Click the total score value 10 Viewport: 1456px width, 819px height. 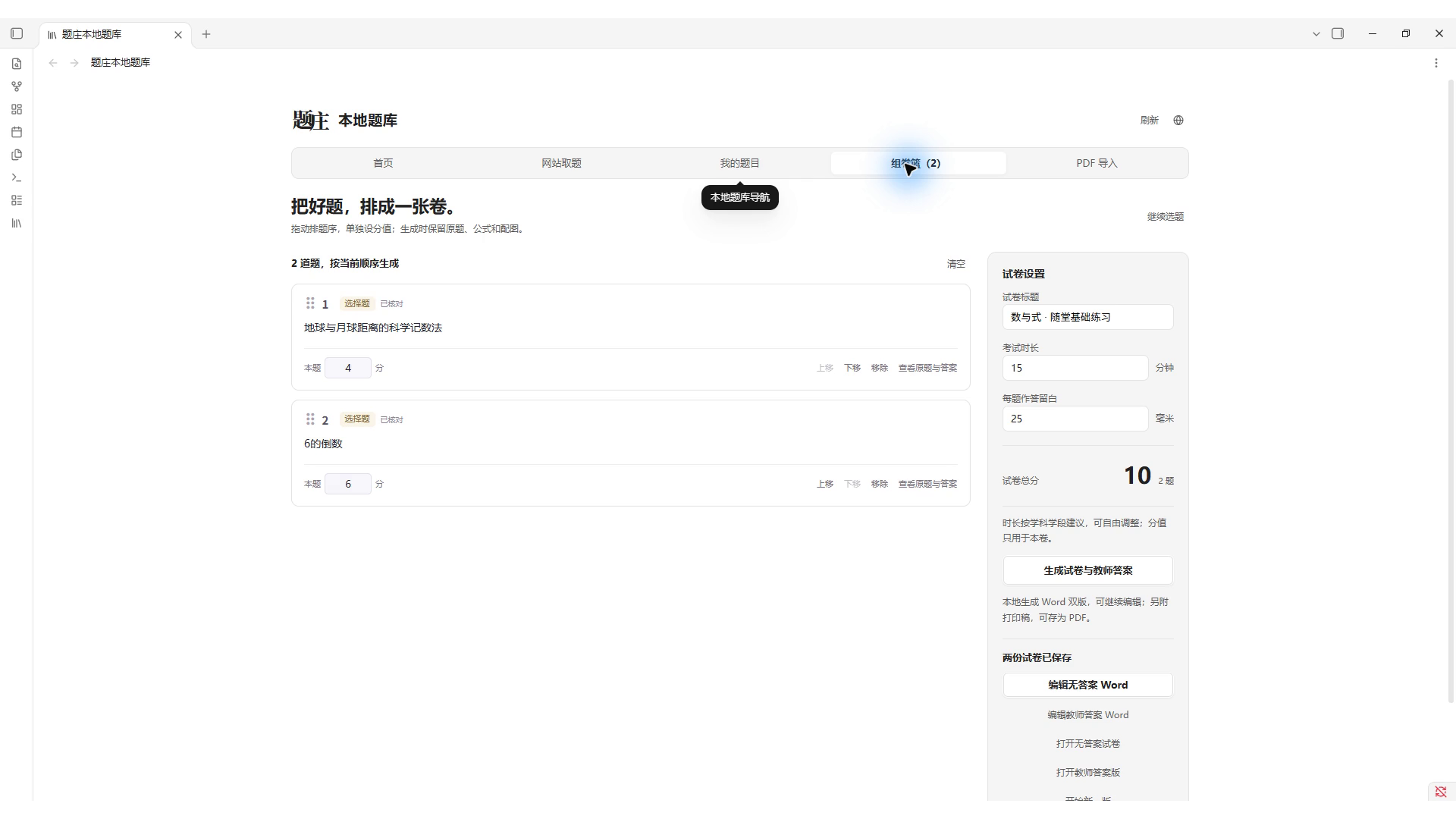coord(1137,475)
